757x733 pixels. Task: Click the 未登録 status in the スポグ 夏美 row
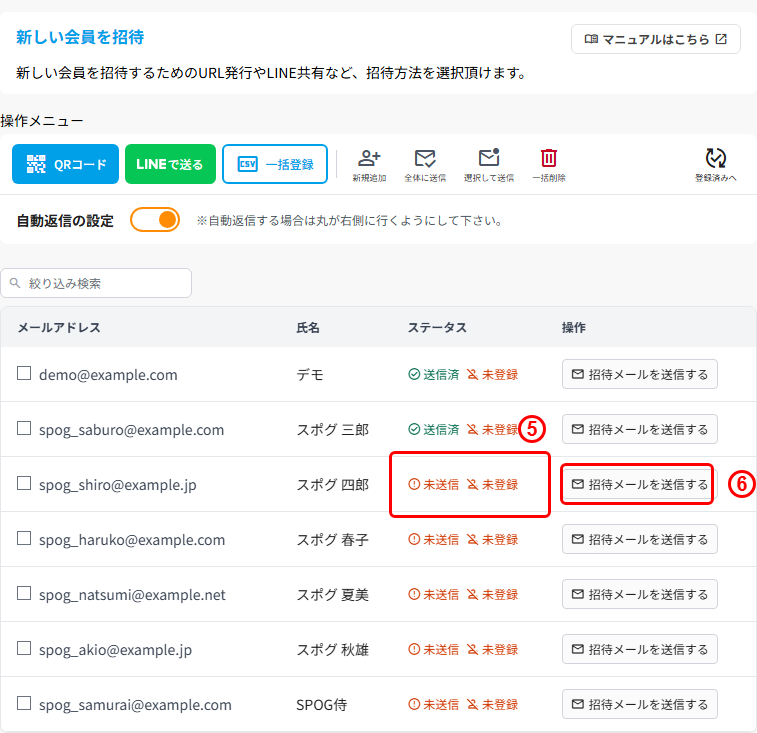pyautogui.click(x=492, y=595)
